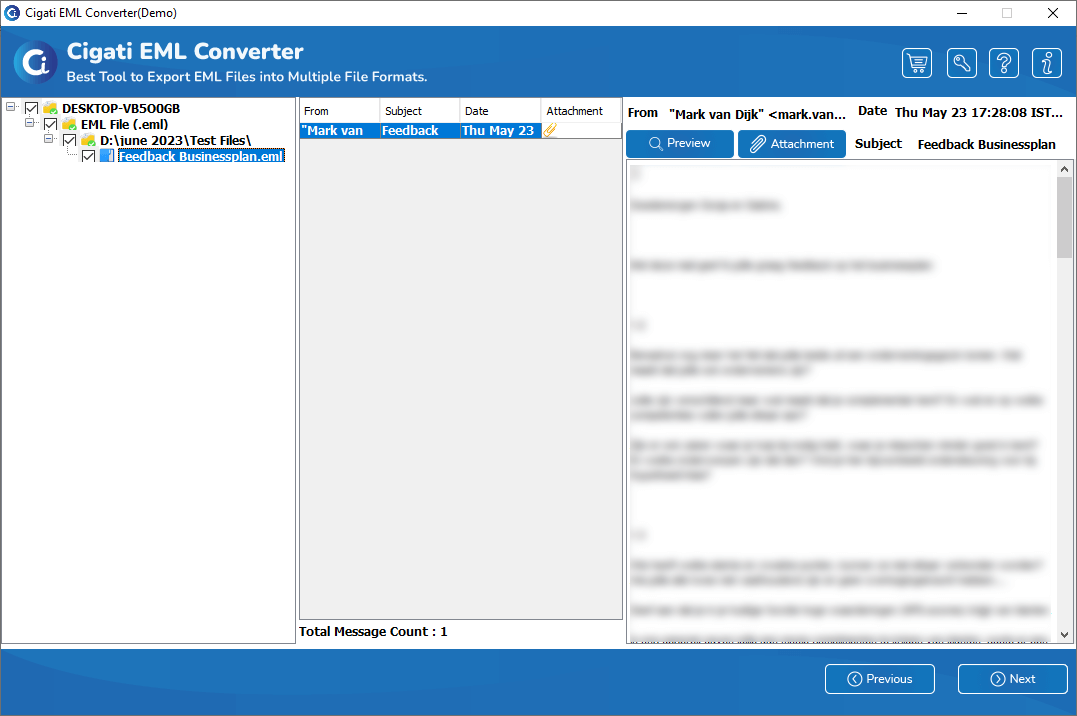Sort messages by Date column header
The image size is (1077, 716).
(x=500, y=111)
